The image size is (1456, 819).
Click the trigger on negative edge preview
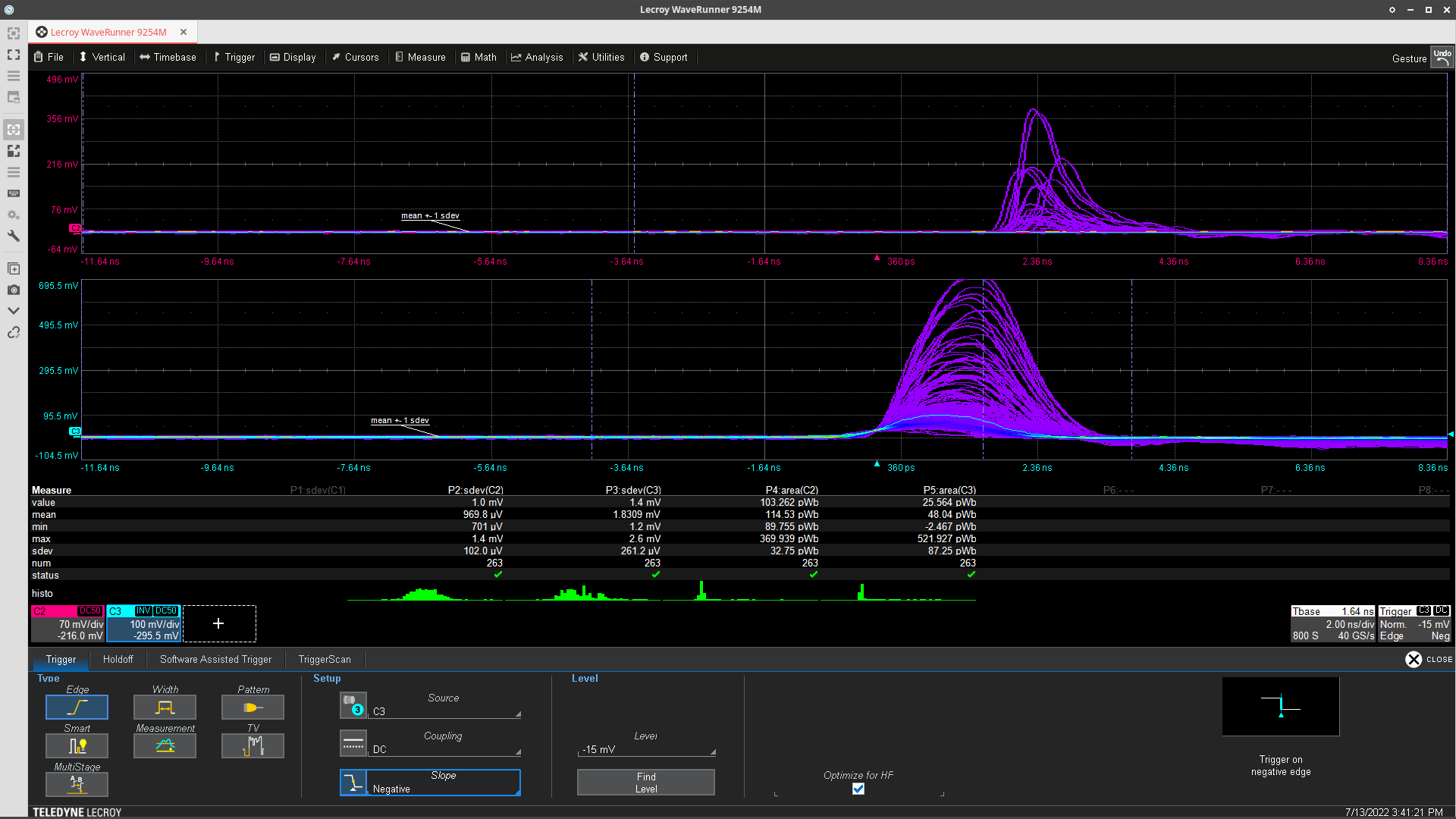coord(1281,706)
